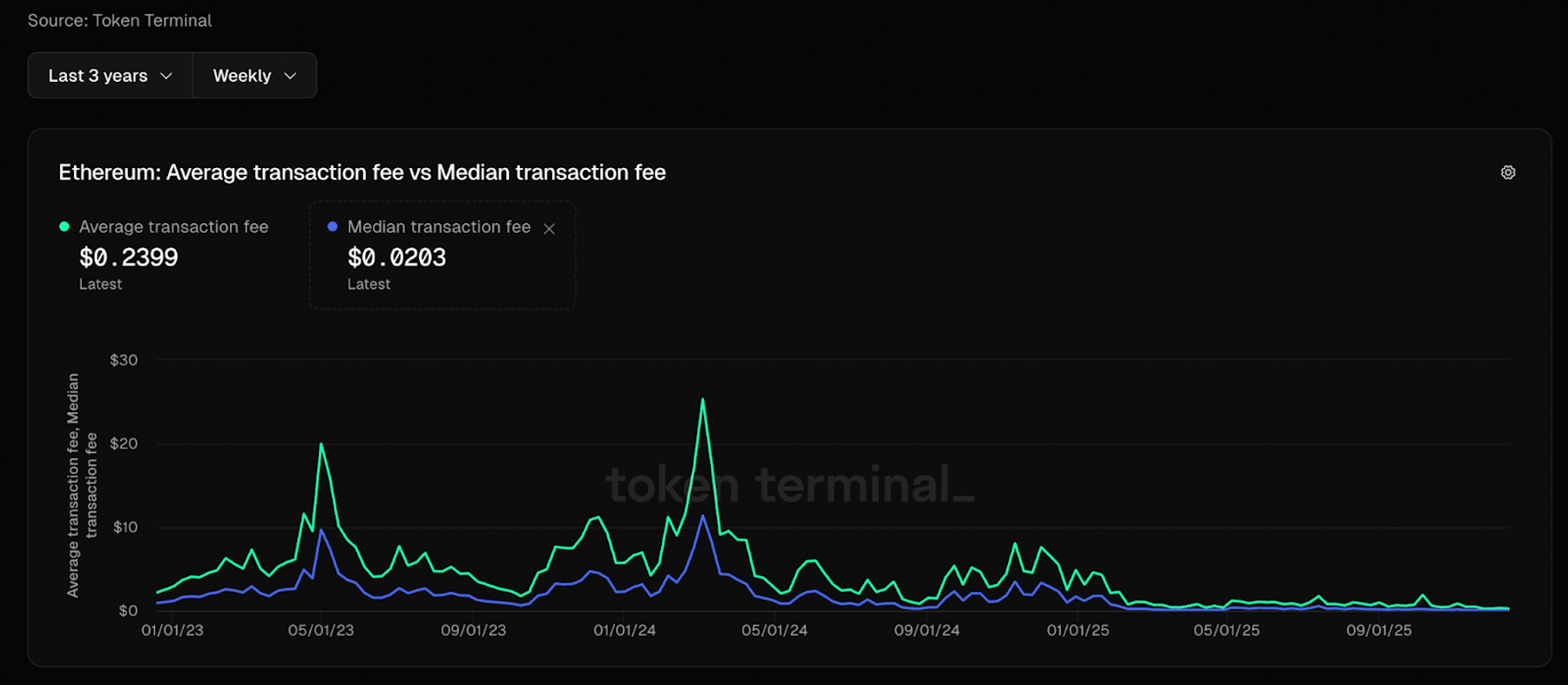This screenshot has width=1568, height=685.
Task: Open chart settings gear icon
Action: 1508,173
